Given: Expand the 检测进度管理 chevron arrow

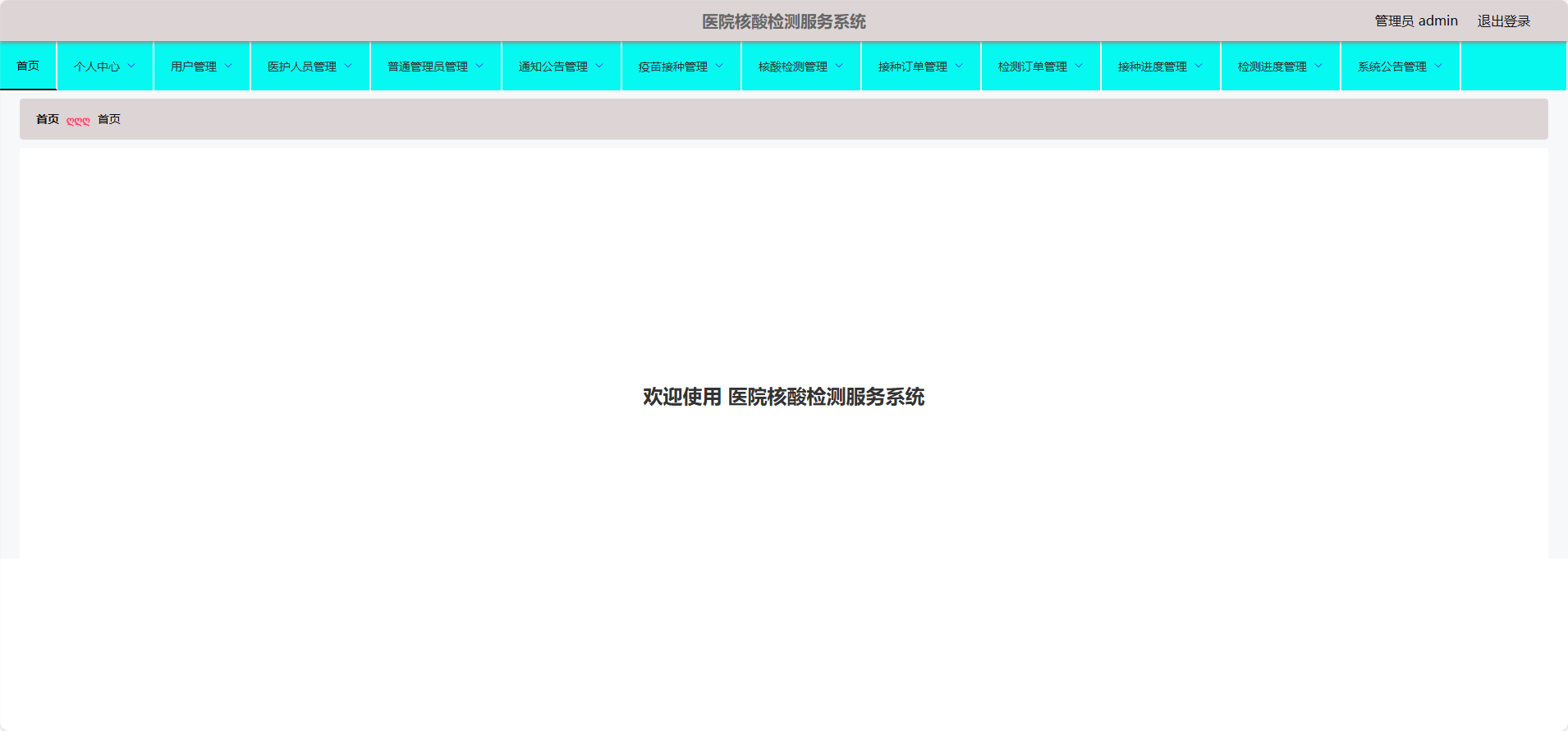Looking at the screenshot, I should tap(1318, 66).
